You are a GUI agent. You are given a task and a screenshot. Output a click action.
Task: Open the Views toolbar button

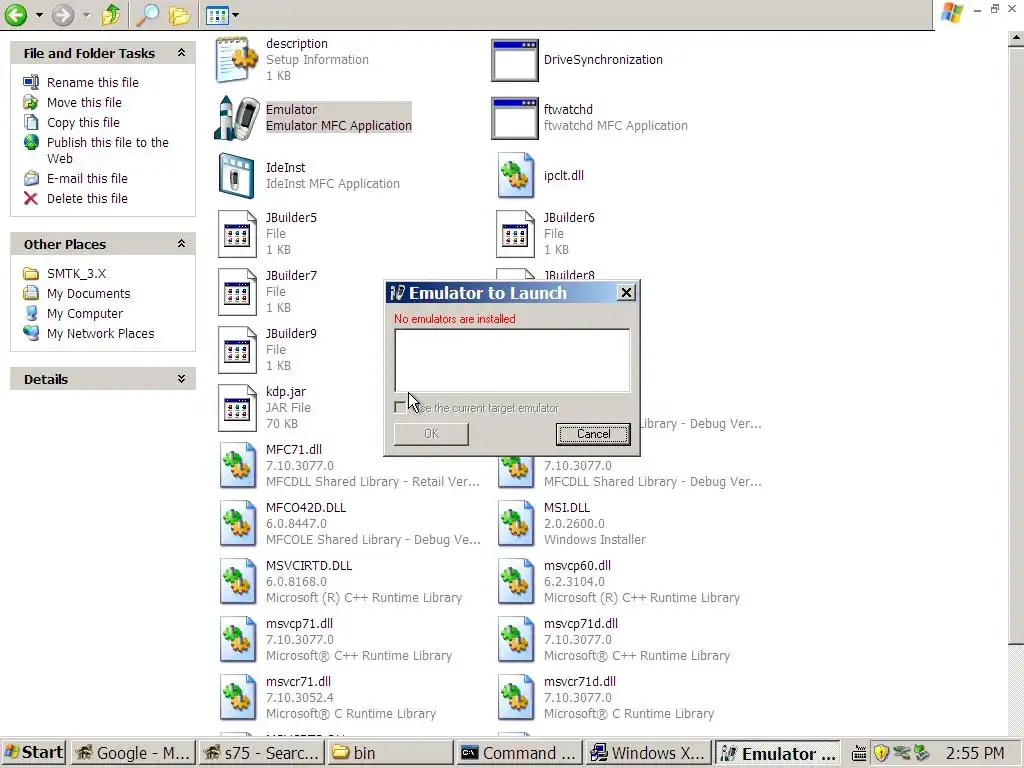[217, 14]
